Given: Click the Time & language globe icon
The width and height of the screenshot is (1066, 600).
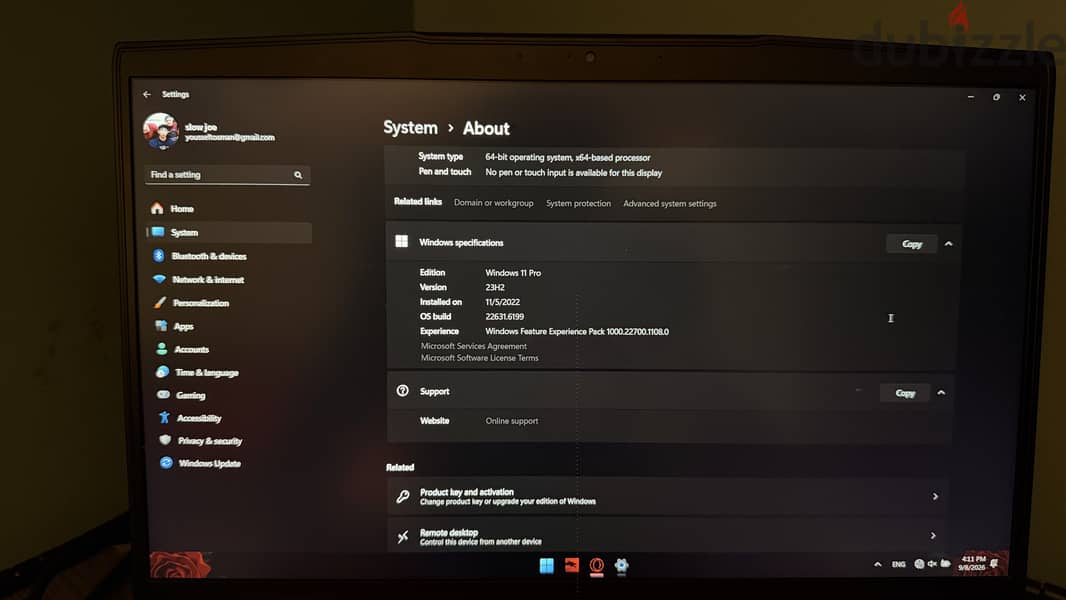Looking at the screenshot, I should [162, 372].
